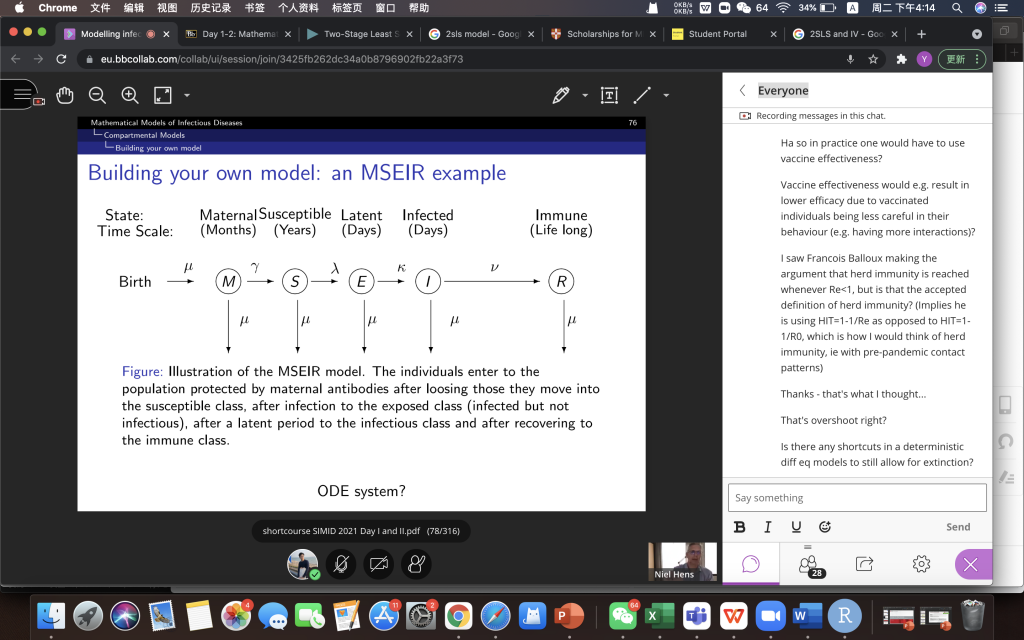Open the chat panel tab
The width and height of the screenshot is (1024, 640).
(x=751, y=564)
